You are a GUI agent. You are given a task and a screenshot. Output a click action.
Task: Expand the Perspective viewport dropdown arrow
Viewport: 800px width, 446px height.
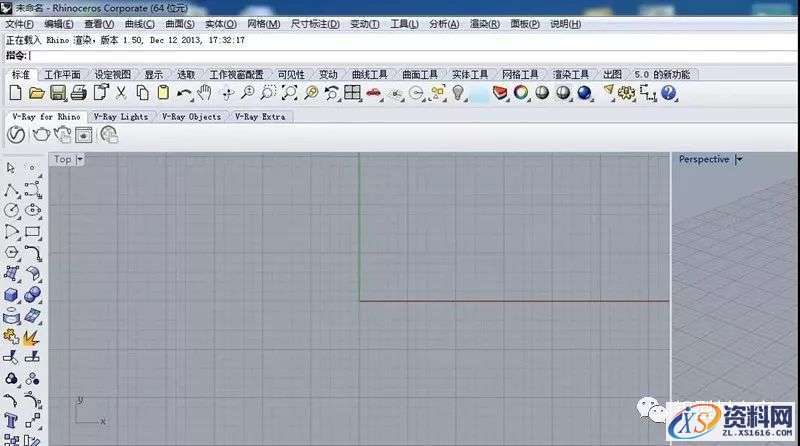click(x=739, y=159)
